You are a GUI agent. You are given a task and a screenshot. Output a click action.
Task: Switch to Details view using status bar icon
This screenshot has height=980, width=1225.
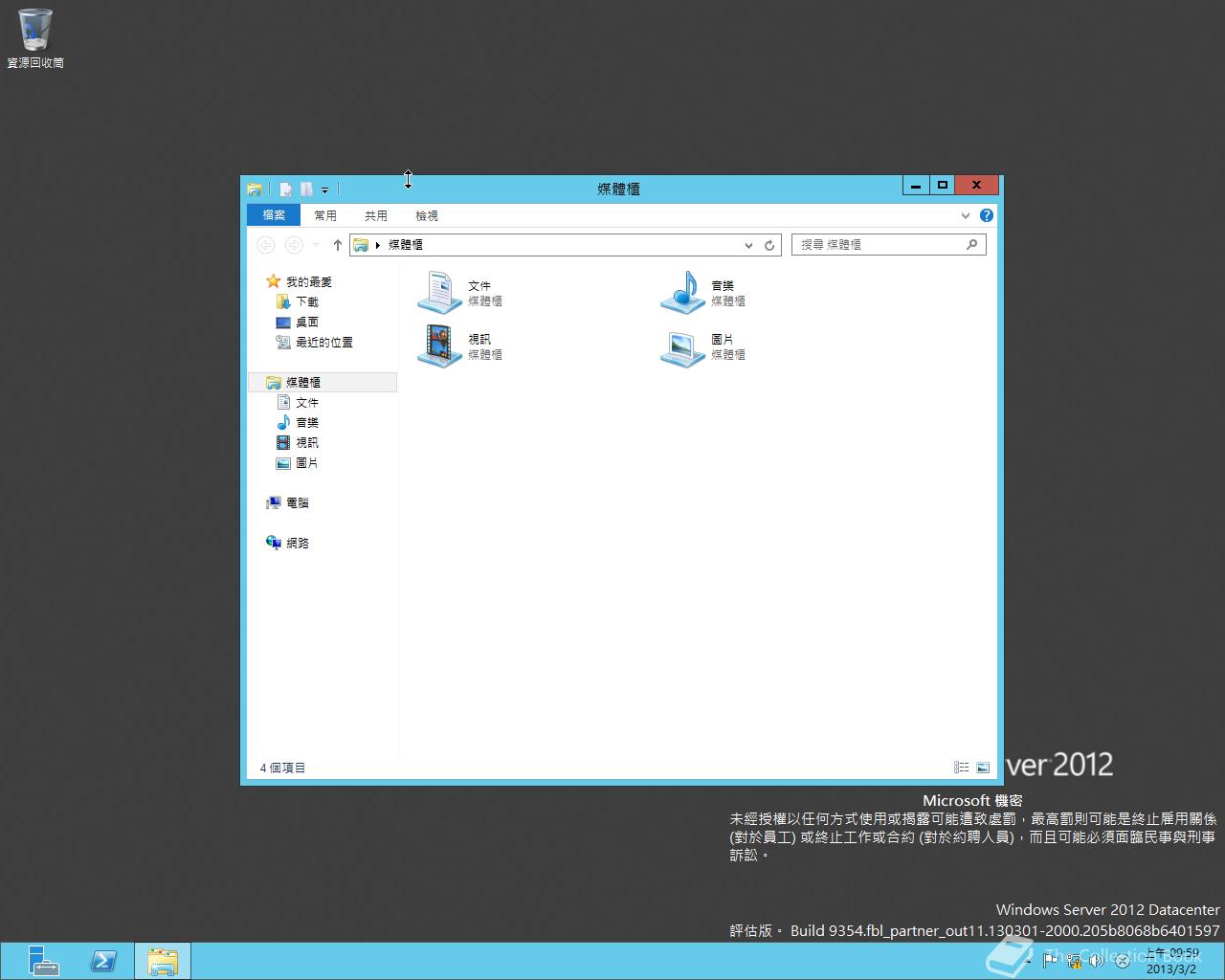962,768
